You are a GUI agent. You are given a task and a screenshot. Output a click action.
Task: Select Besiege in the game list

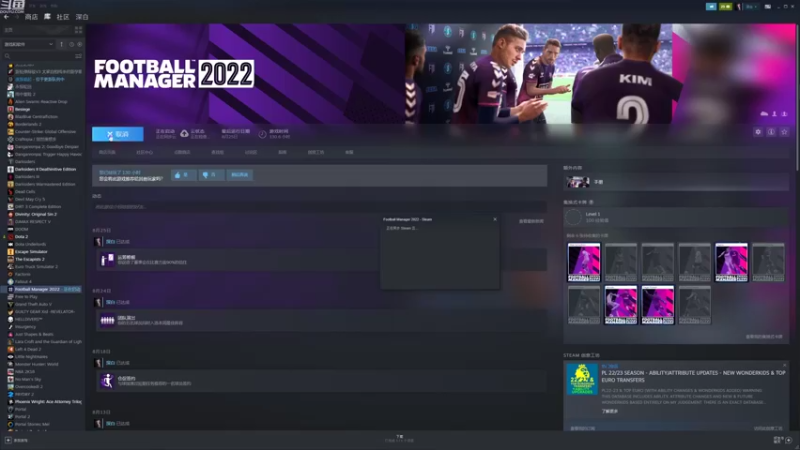(x=22, y=109)
